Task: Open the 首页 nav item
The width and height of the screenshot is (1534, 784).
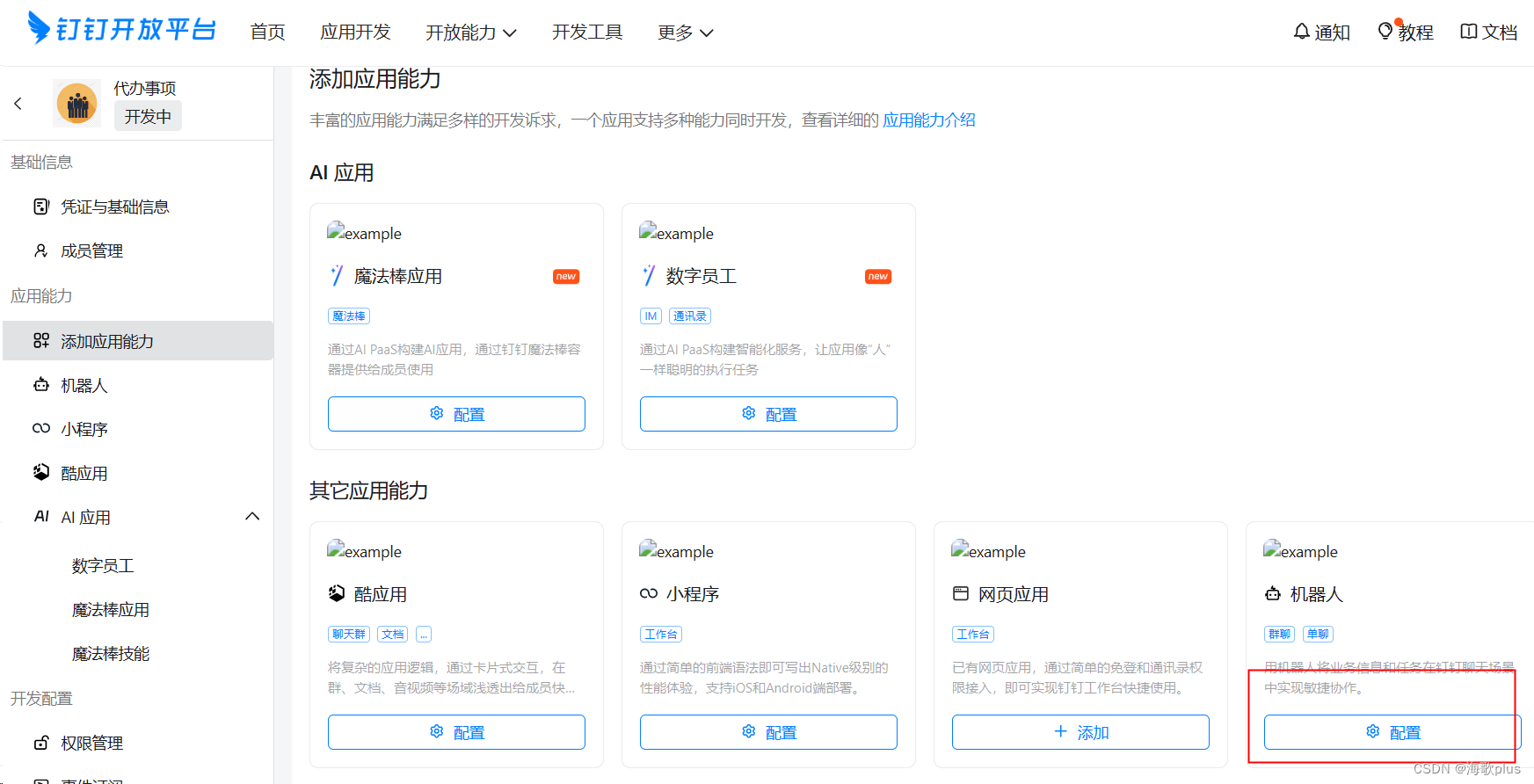Action: [267, 33]
